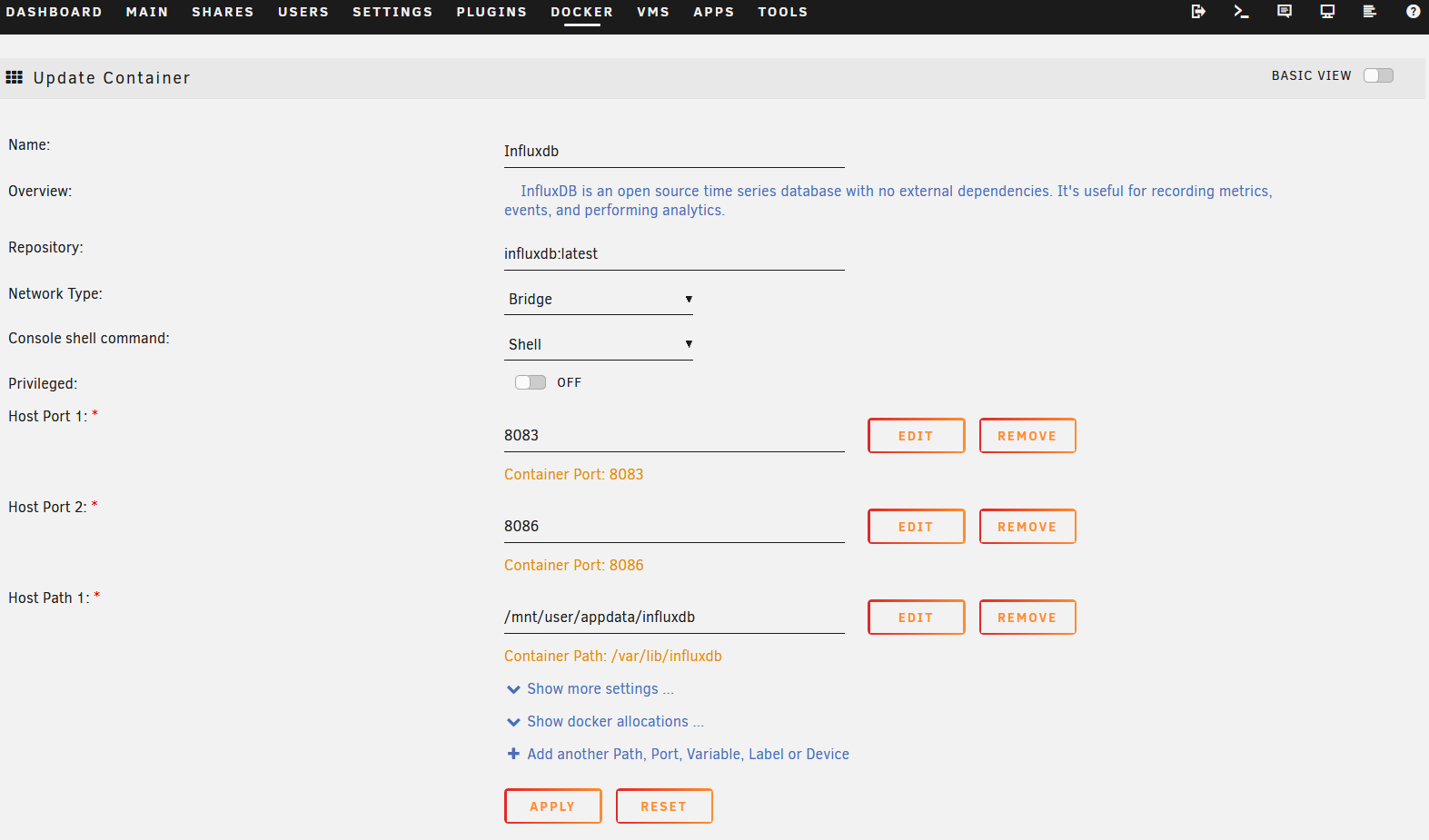Click the Apply button
The width and height of the screenshot is (1429, 840).
point(552,806)
